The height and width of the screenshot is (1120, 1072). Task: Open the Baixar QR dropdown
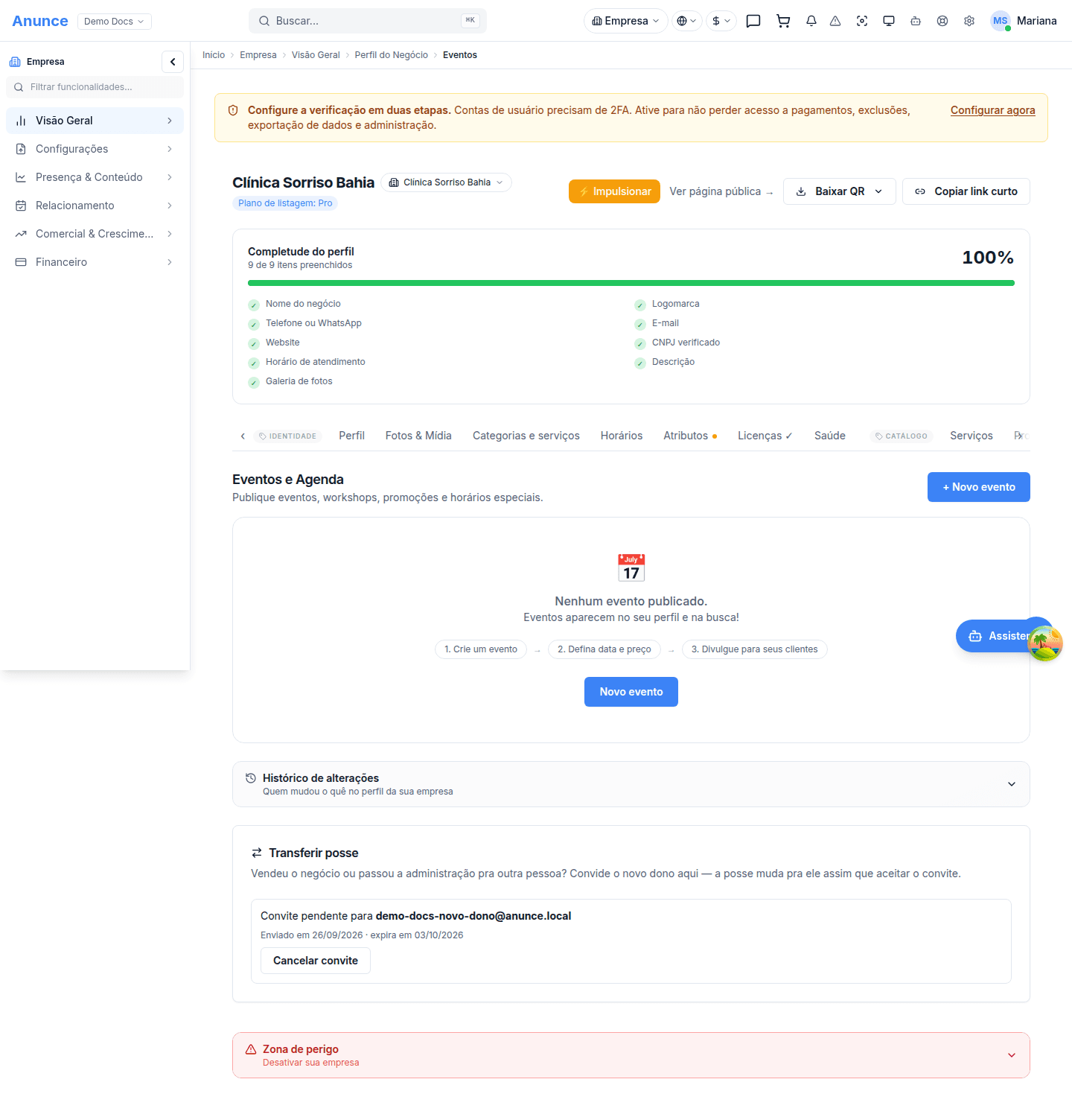point(840,191)
